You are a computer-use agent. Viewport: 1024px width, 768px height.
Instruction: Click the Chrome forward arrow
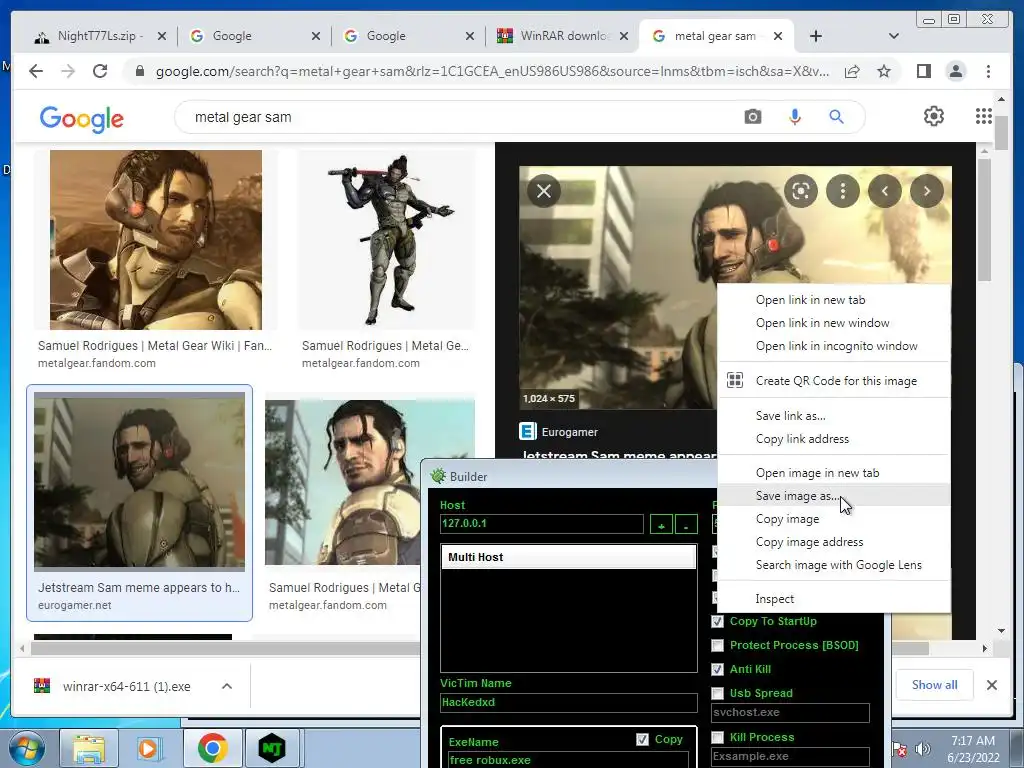click(68, 71)
